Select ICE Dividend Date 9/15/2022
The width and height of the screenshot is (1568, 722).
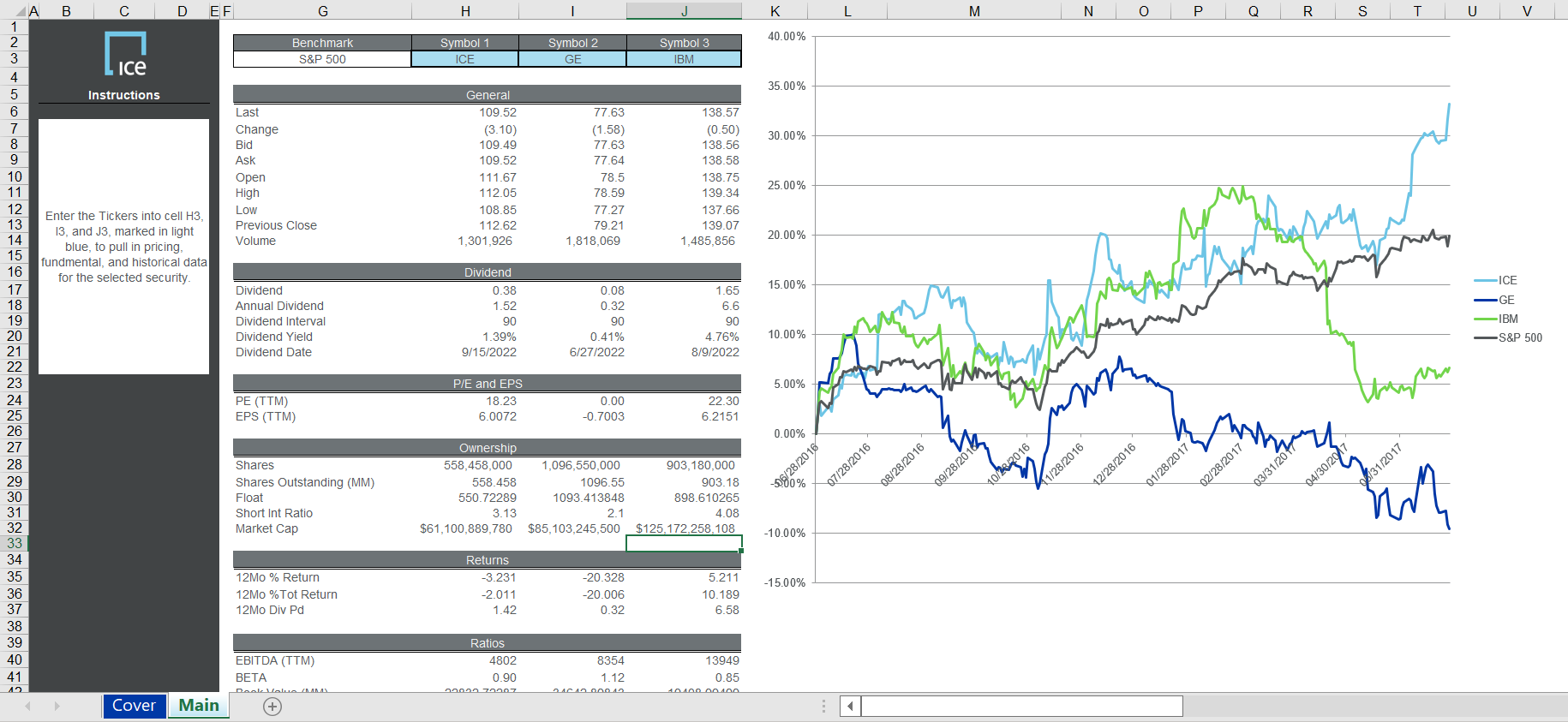(489, 352)
